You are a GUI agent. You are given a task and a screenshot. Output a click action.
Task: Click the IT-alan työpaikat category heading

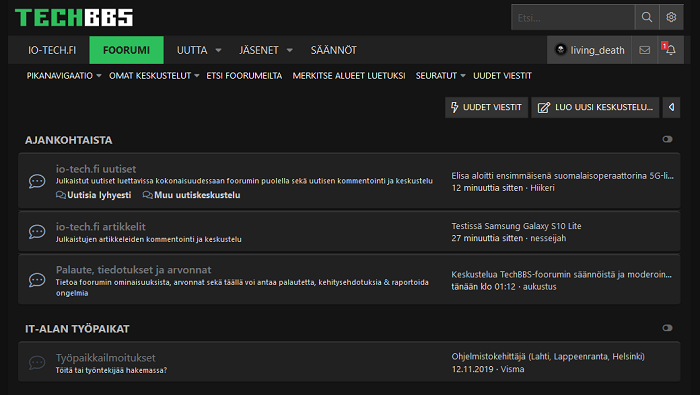(77, 329)
